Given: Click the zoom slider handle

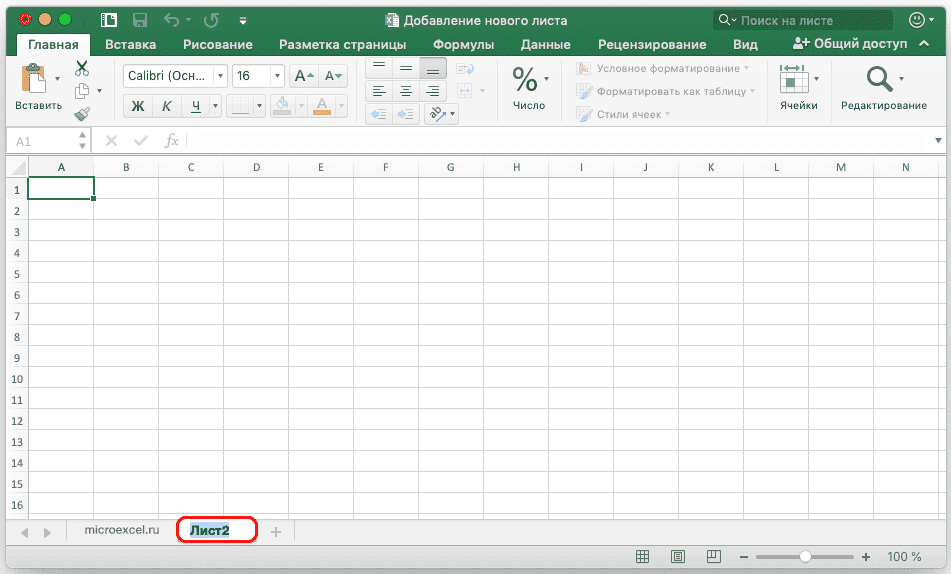Looking at the screenshot, I should point(805,557).
